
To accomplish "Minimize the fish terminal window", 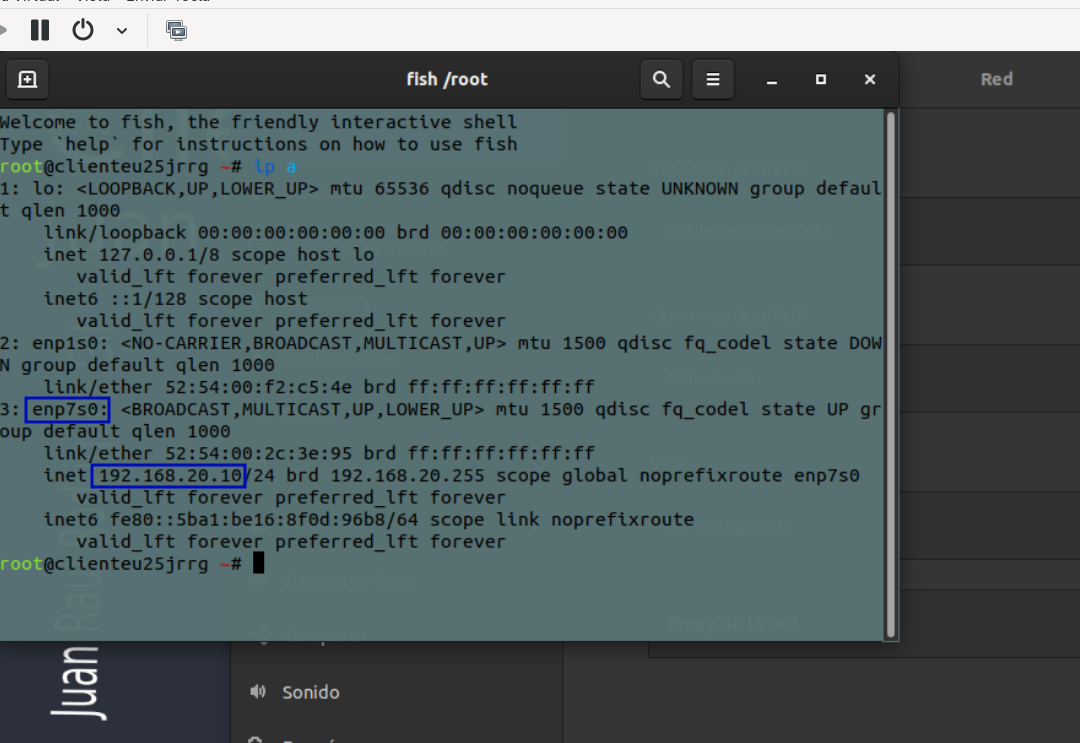I will pyautogui.click(x=772, y=81).
